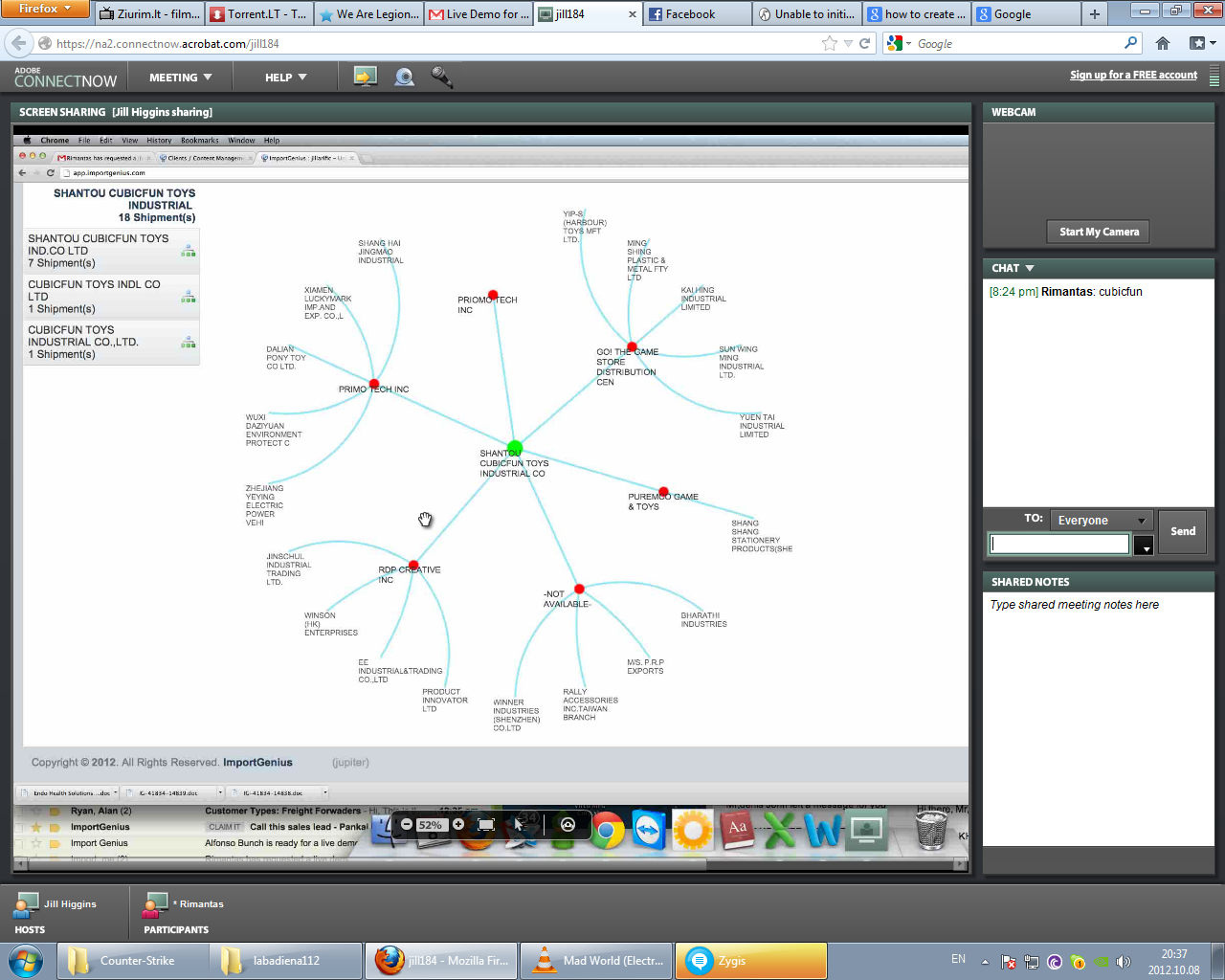Screen dimensions: 1225x980
Task: Open the MEETING menu
Action: (181, 78)
